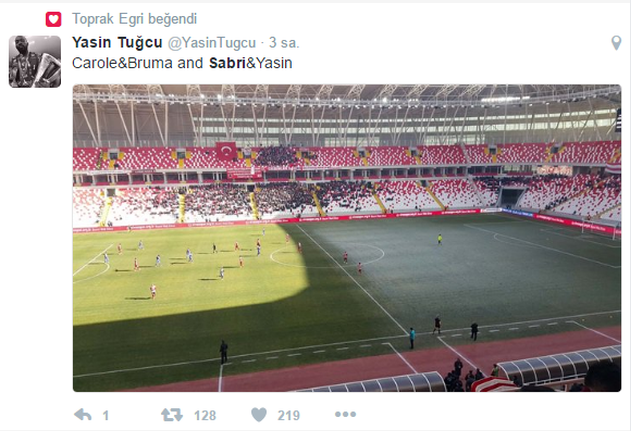Click the location pin icon
The width and height of the screenshot is (633, 431).
pos(616,43)
